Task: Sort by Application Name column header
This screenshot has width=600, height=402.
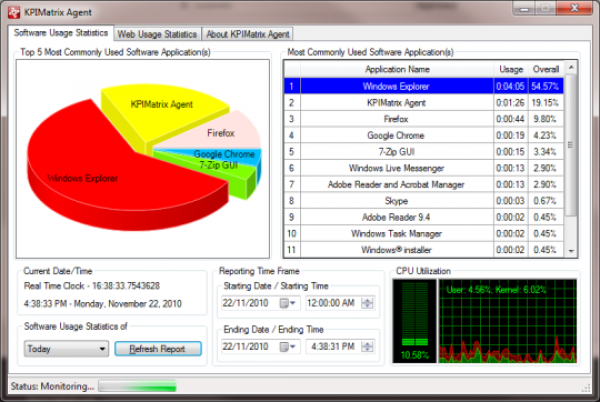Action: (x=397, y=69)
